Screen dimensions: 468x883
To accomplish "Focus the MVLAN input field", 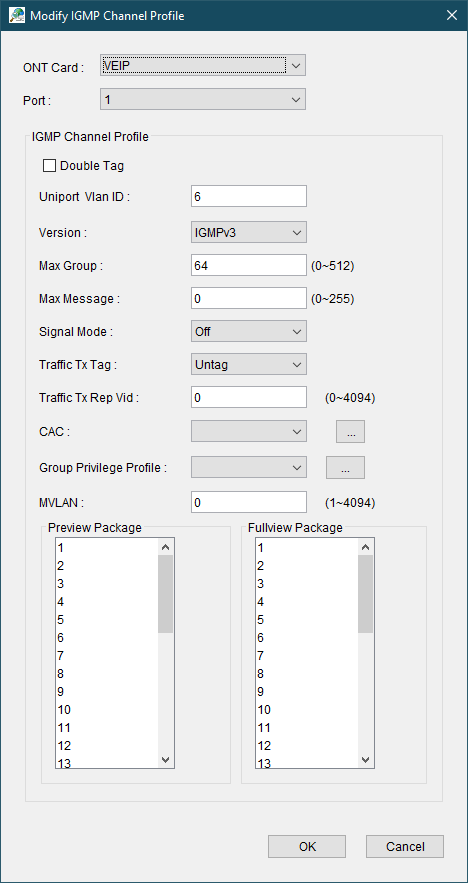I will (249, 502).
